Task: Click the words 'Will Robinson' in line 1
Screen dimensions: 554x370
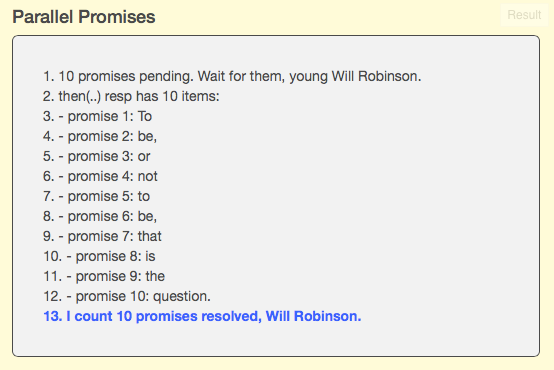Action: point(376,76)
